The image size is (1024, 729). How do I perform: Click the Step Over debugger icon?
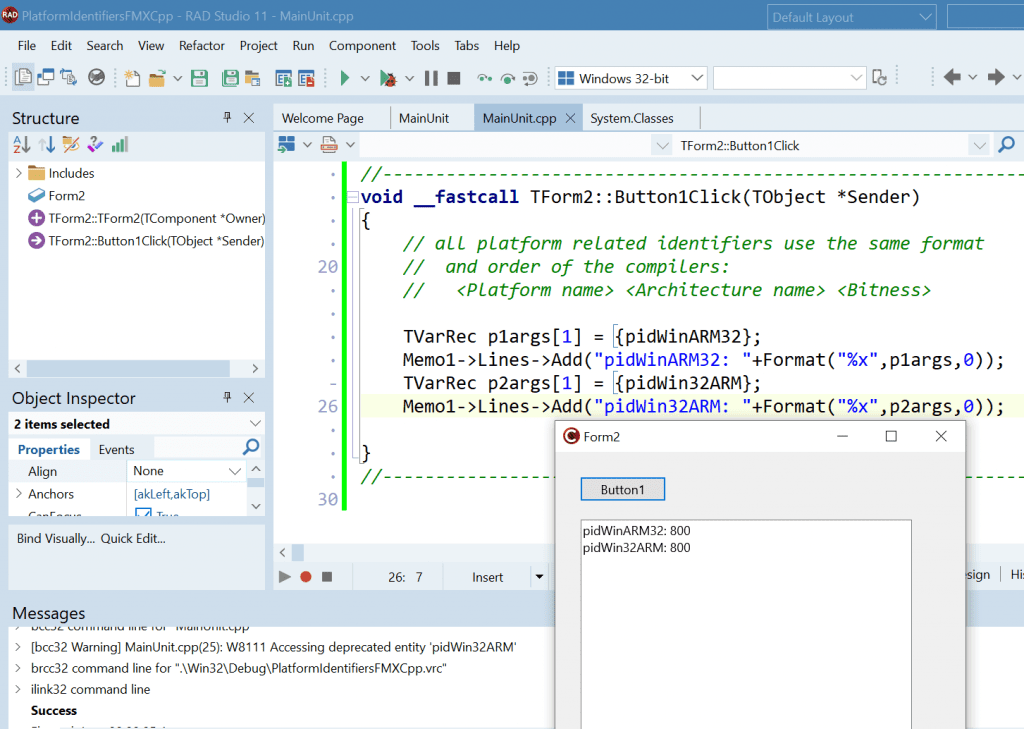click(x=507, y=78)
